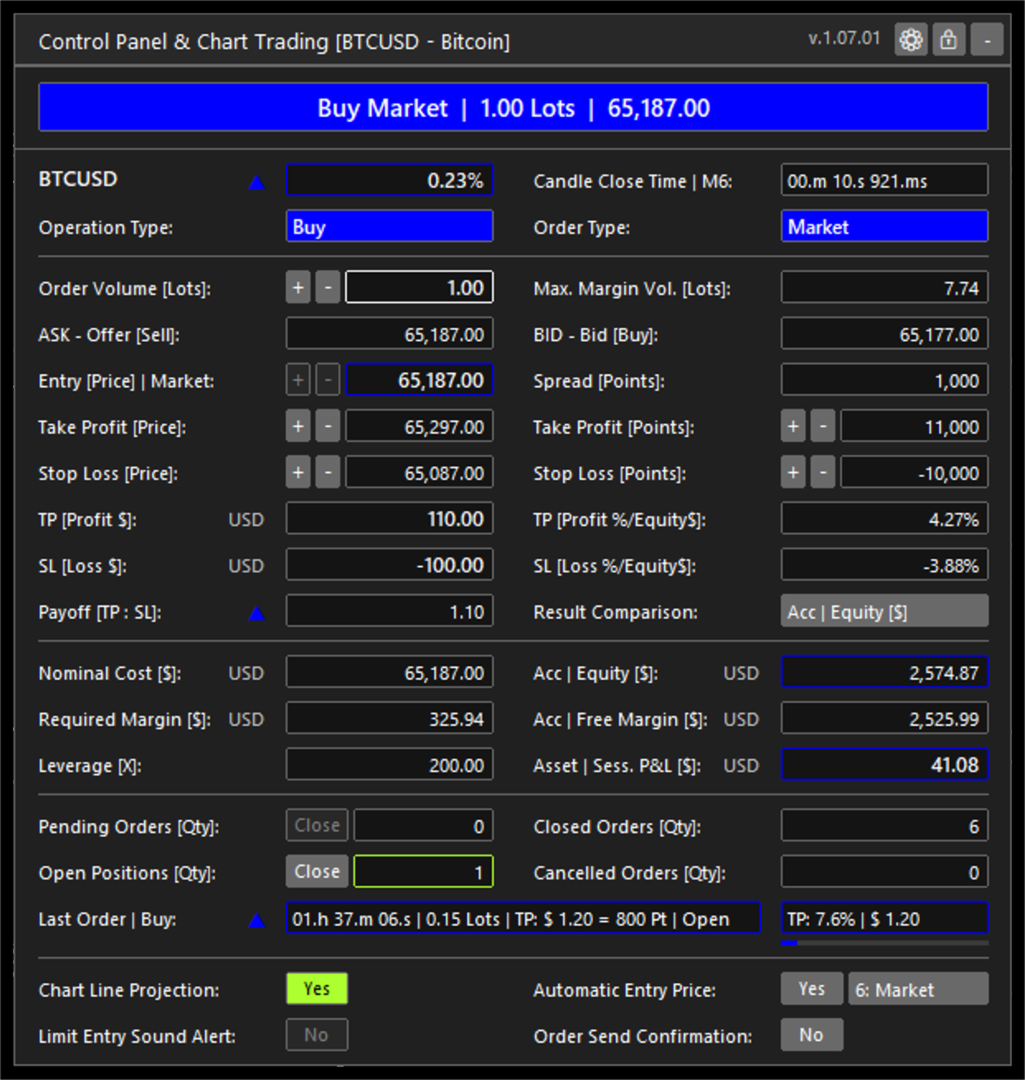This screenshot has height=1080, width=1025.
Task: Click Leverage 200.00 value
Action: (389, 765)
